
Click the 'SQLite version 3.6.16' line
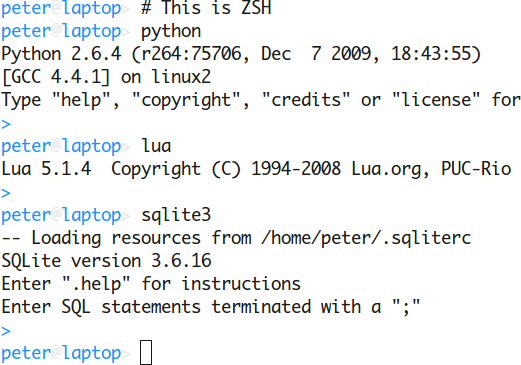[106, 261]
